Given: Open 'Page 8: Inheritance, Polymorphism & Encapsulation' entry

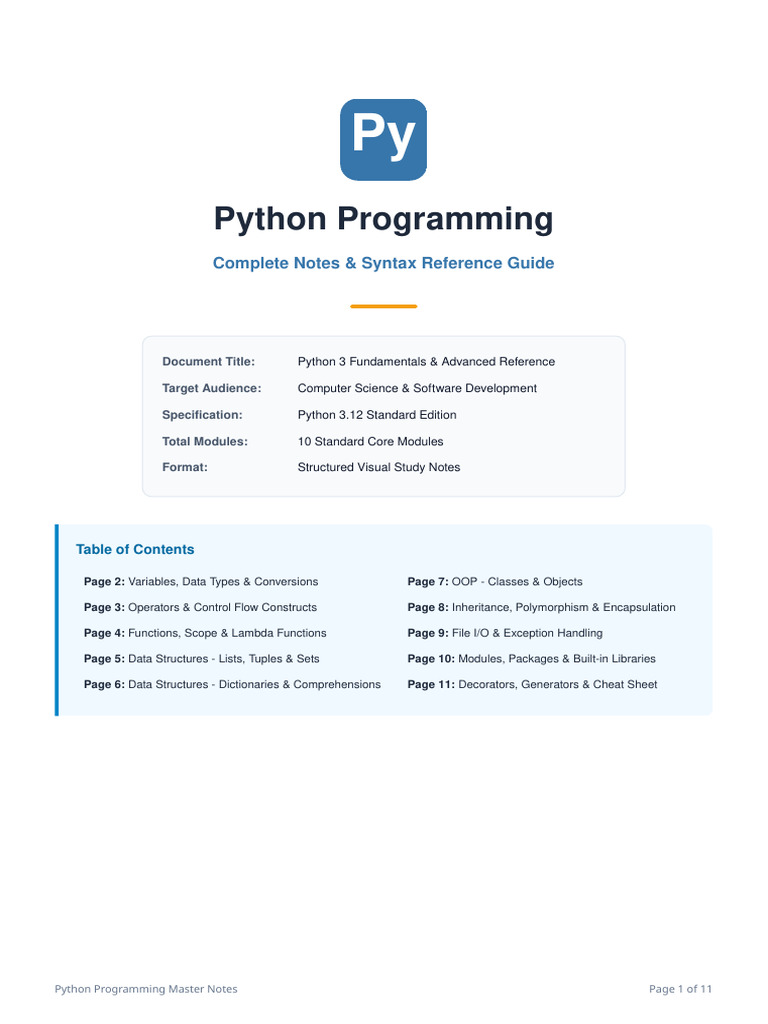Looking at the screenshot, I should [x=541, y=607].
